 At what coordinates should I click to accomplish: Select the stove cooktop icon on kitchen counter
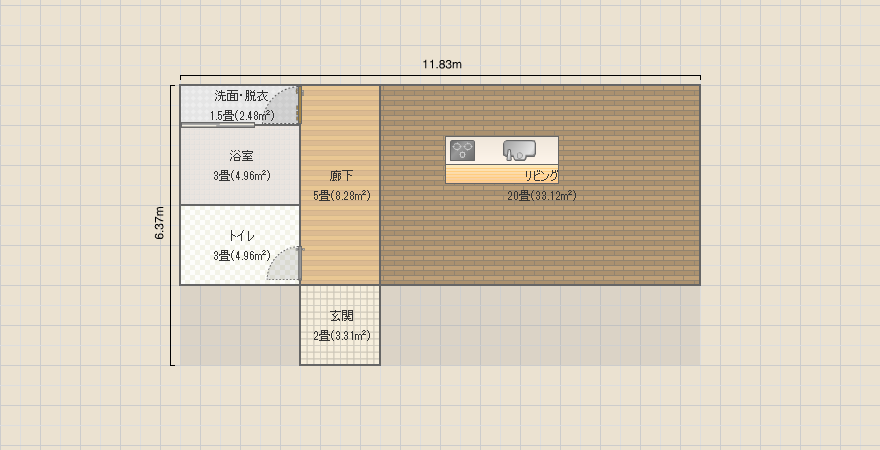coord(462,150)
